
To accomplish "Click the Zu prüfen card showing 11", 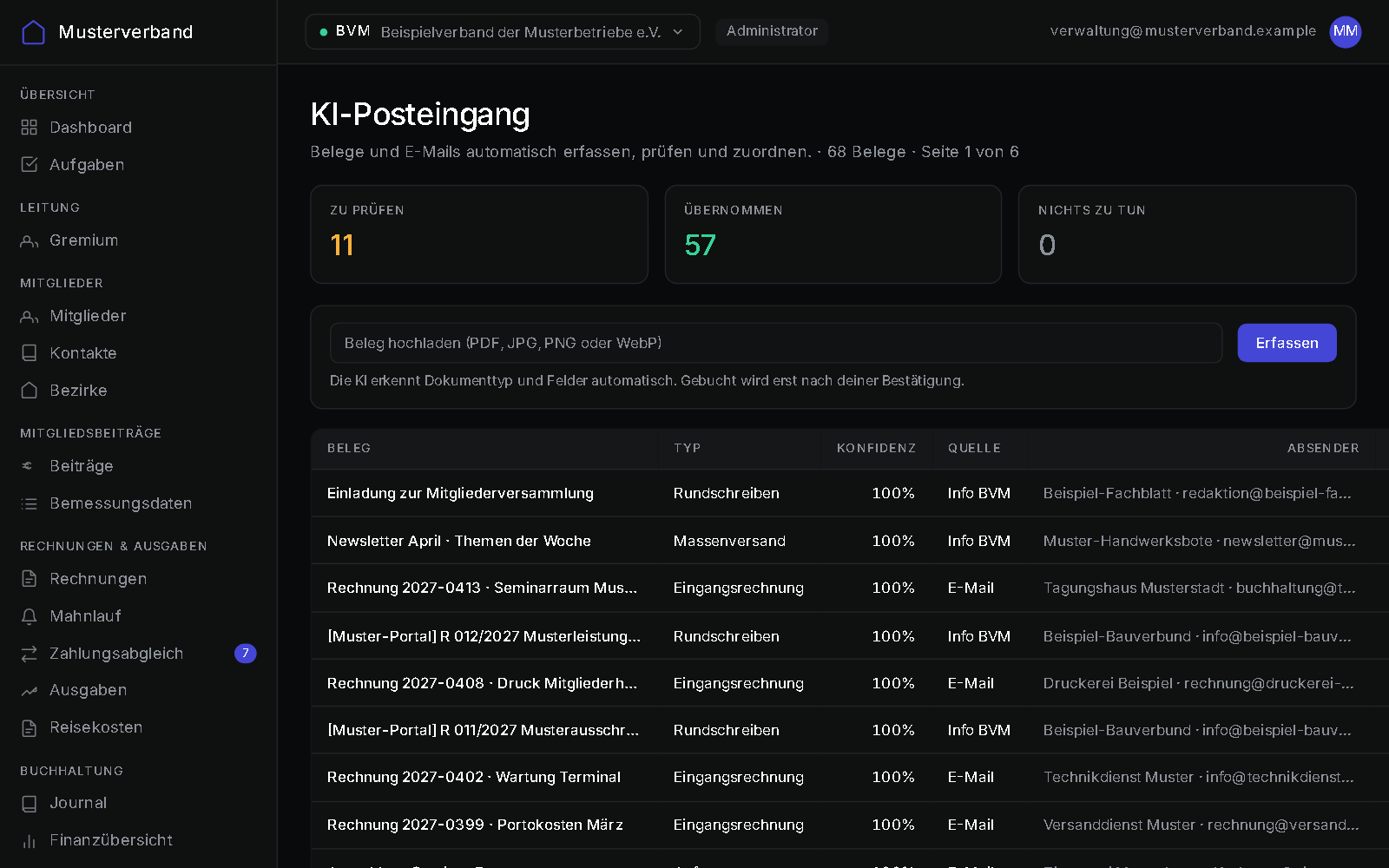I will tap(479, 234).
